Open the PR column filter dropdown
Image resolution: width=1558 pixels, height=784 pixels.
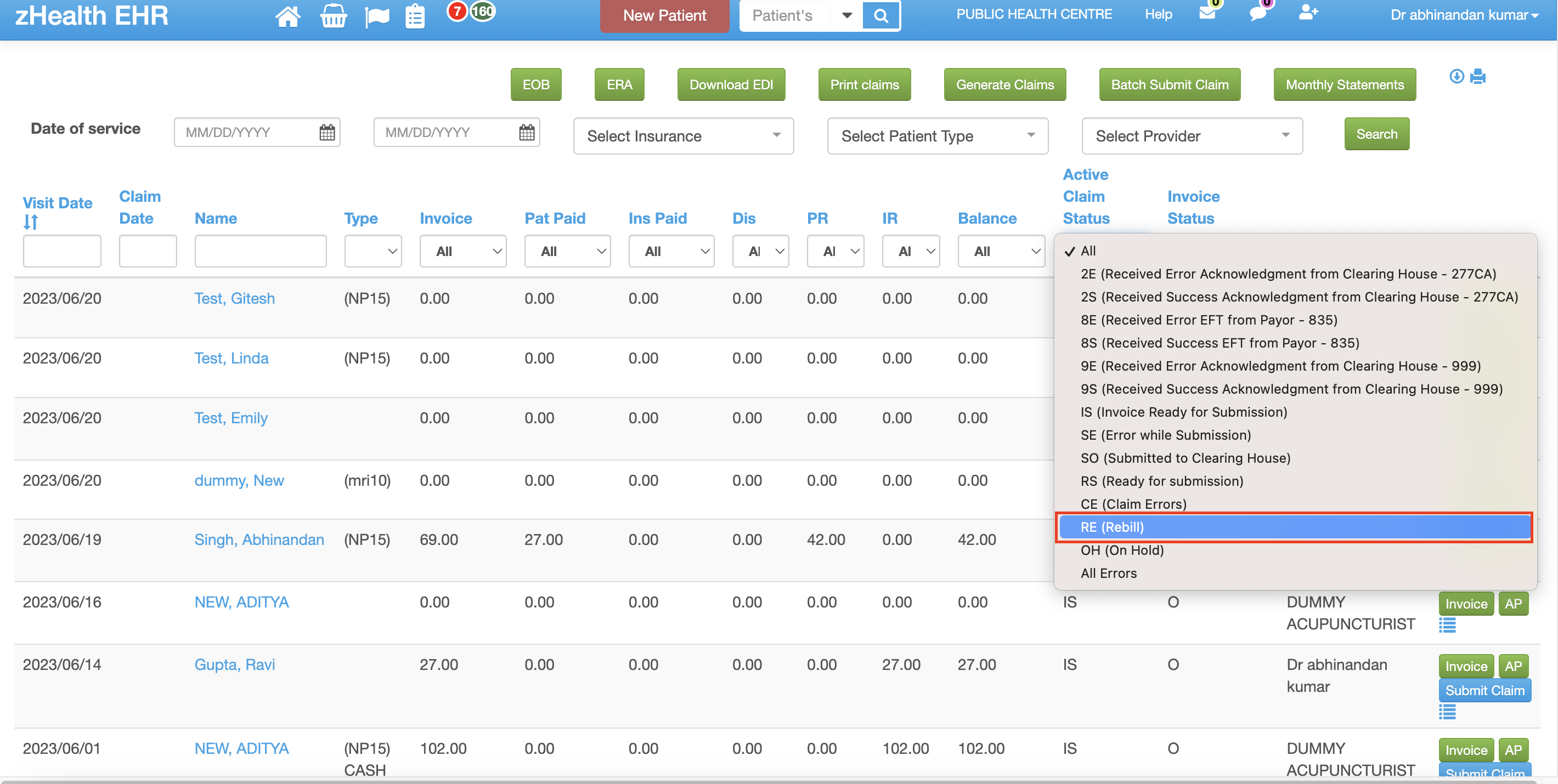(836, 251)
